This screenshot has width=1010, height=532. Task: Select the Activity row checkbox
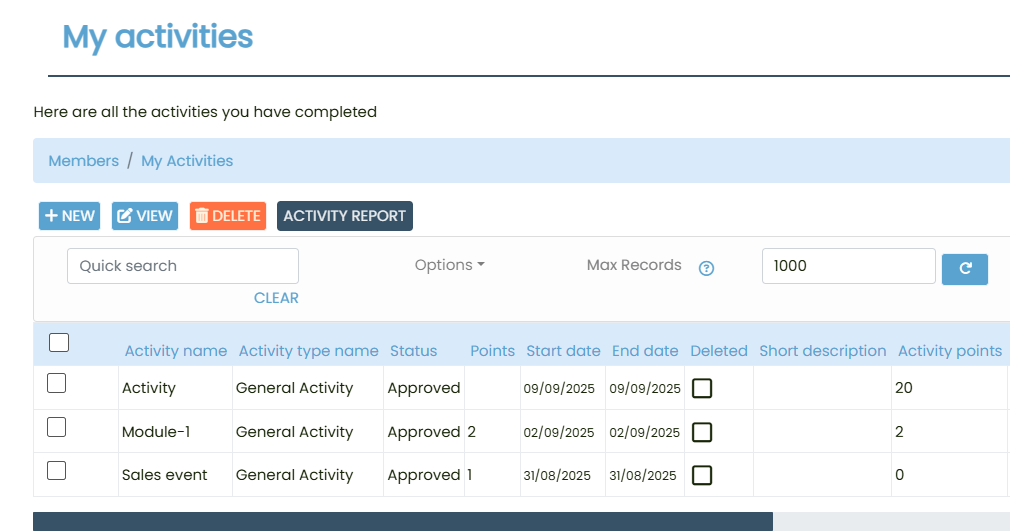click(57, 383)
